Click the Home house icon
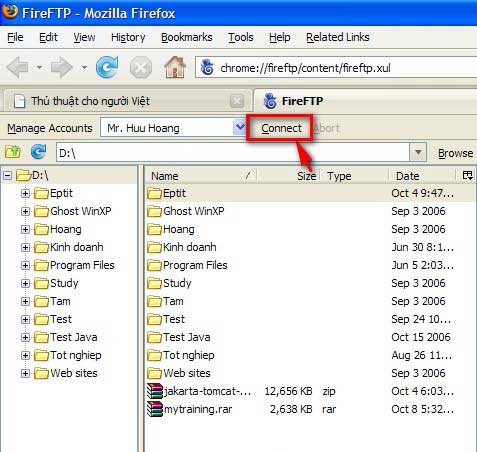Viewport: 477px width, 452px height. (175, 67)
